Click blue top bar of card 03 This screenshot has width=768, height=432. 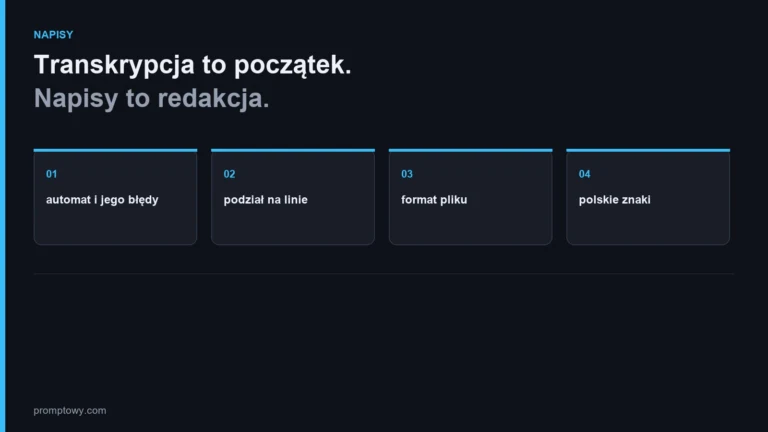click(x=471, y=150)
